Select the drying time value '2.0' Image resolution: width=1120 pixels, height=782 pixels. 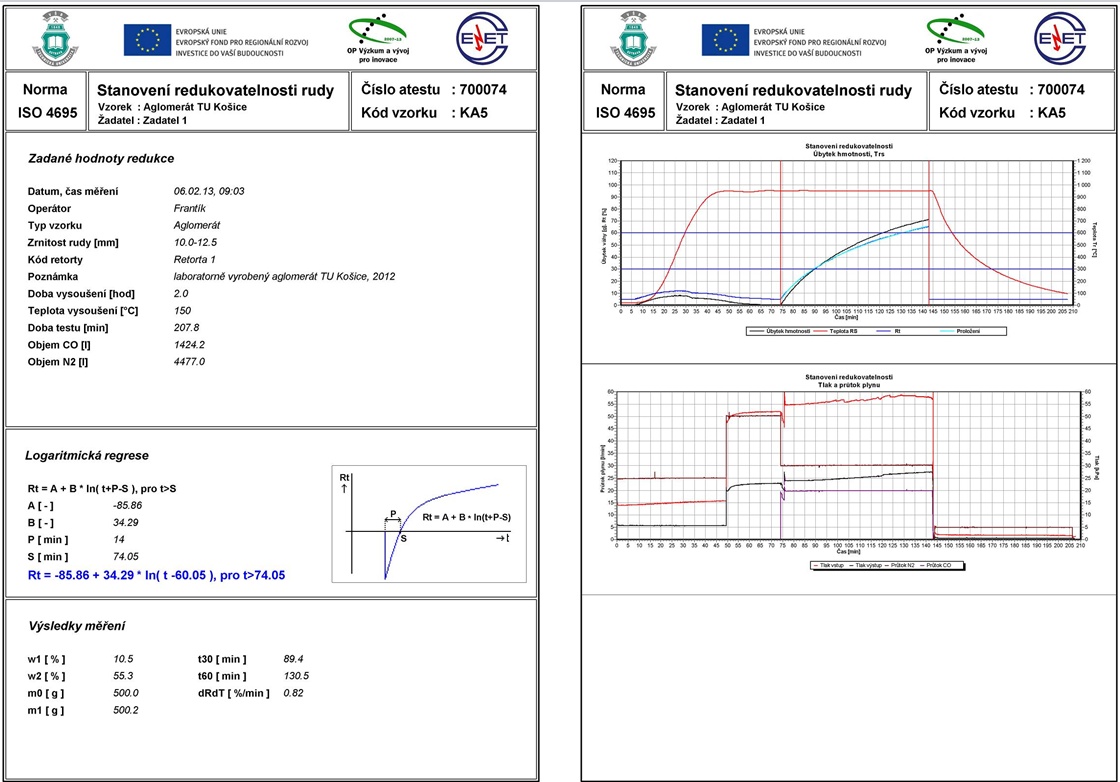181,294
